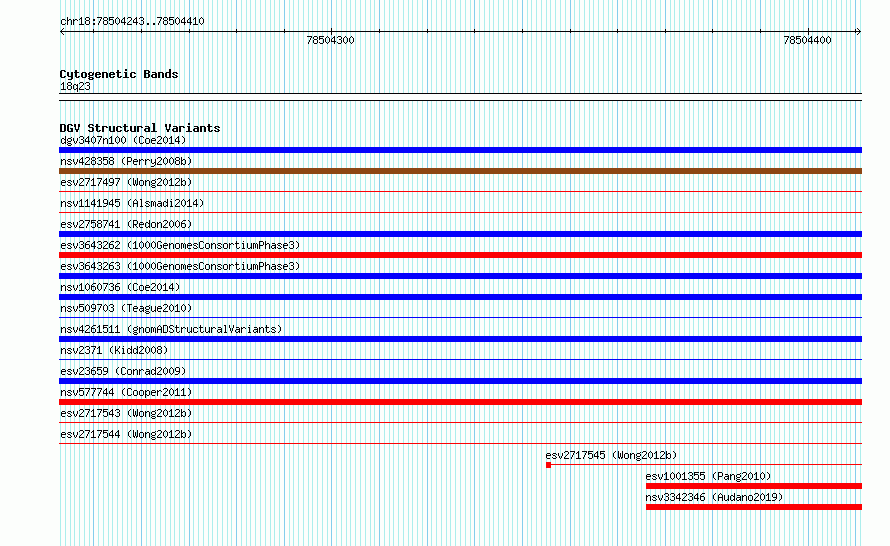Open variant dgv3407n100 (Coe2014)
Image resolution: width=890 pixels, height=546 pixels.
coord(123,140)
